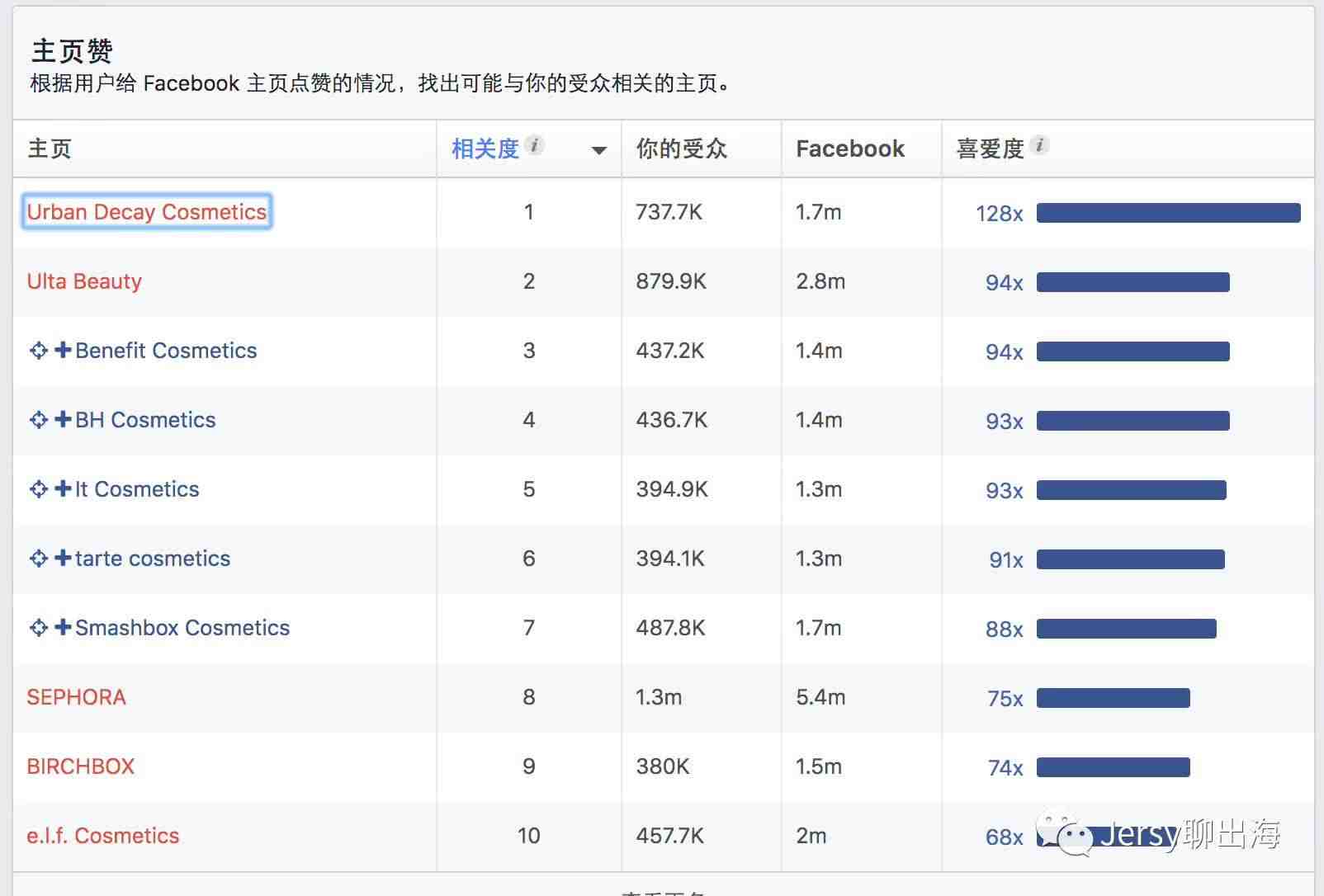Click the 93x affinity bar for BH Cosmetics

tap(1132, 421)
